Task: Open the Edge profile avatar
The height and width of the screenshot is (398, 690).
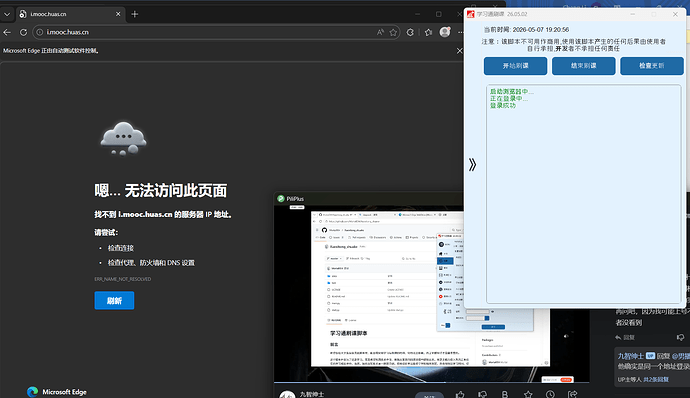Action: coord(445,32)
